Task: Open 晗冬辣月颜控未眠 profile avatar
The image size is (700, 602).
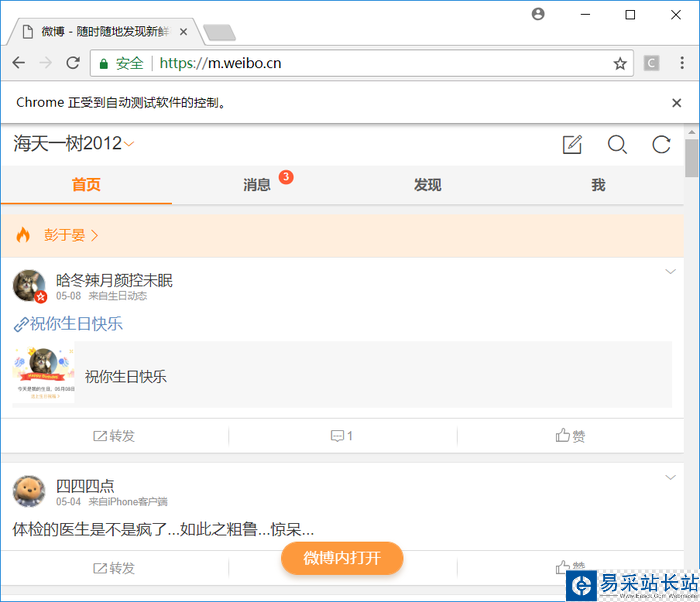Action: (29, 286)
